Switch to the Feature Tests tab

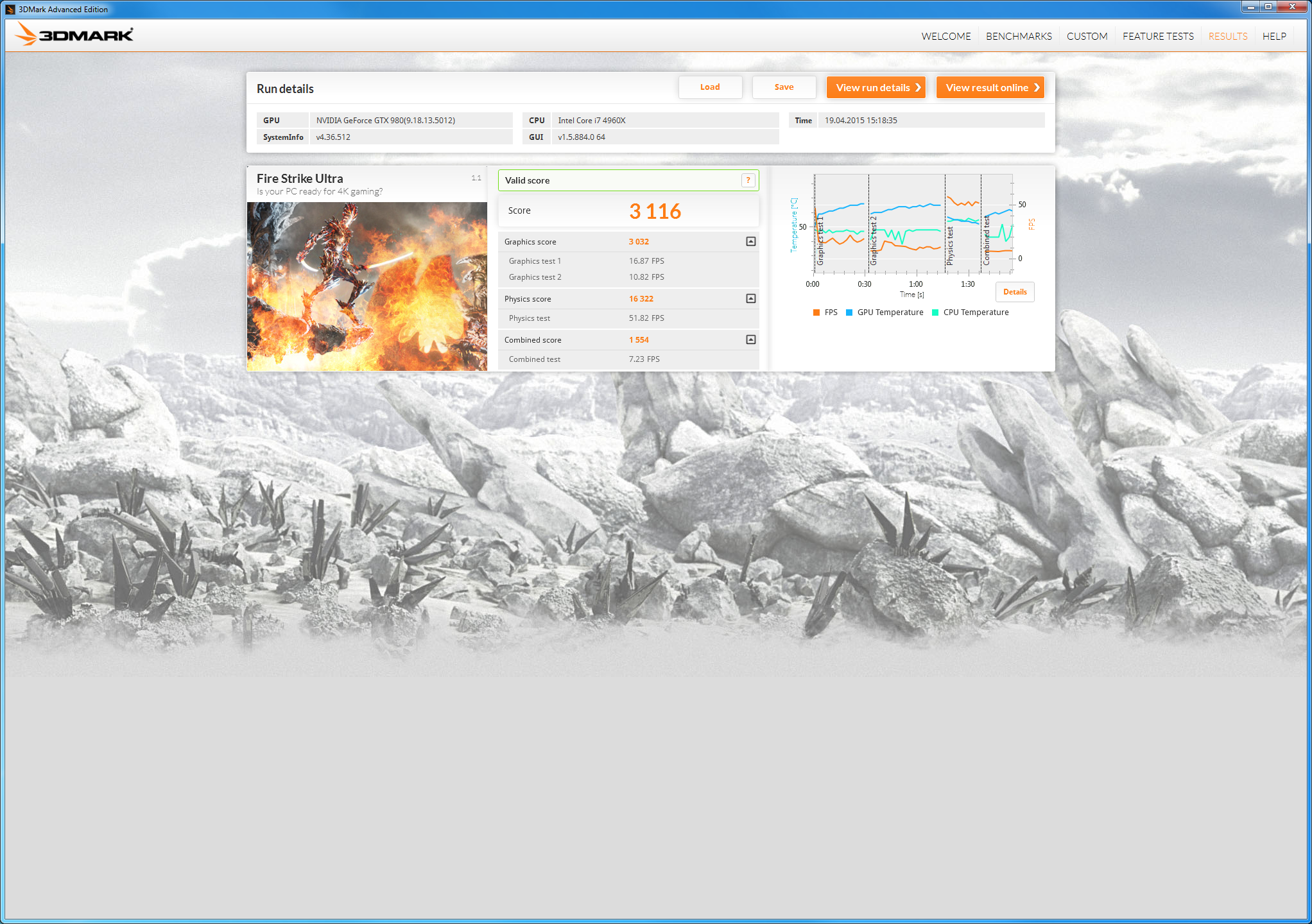[x=1158, y=37]
